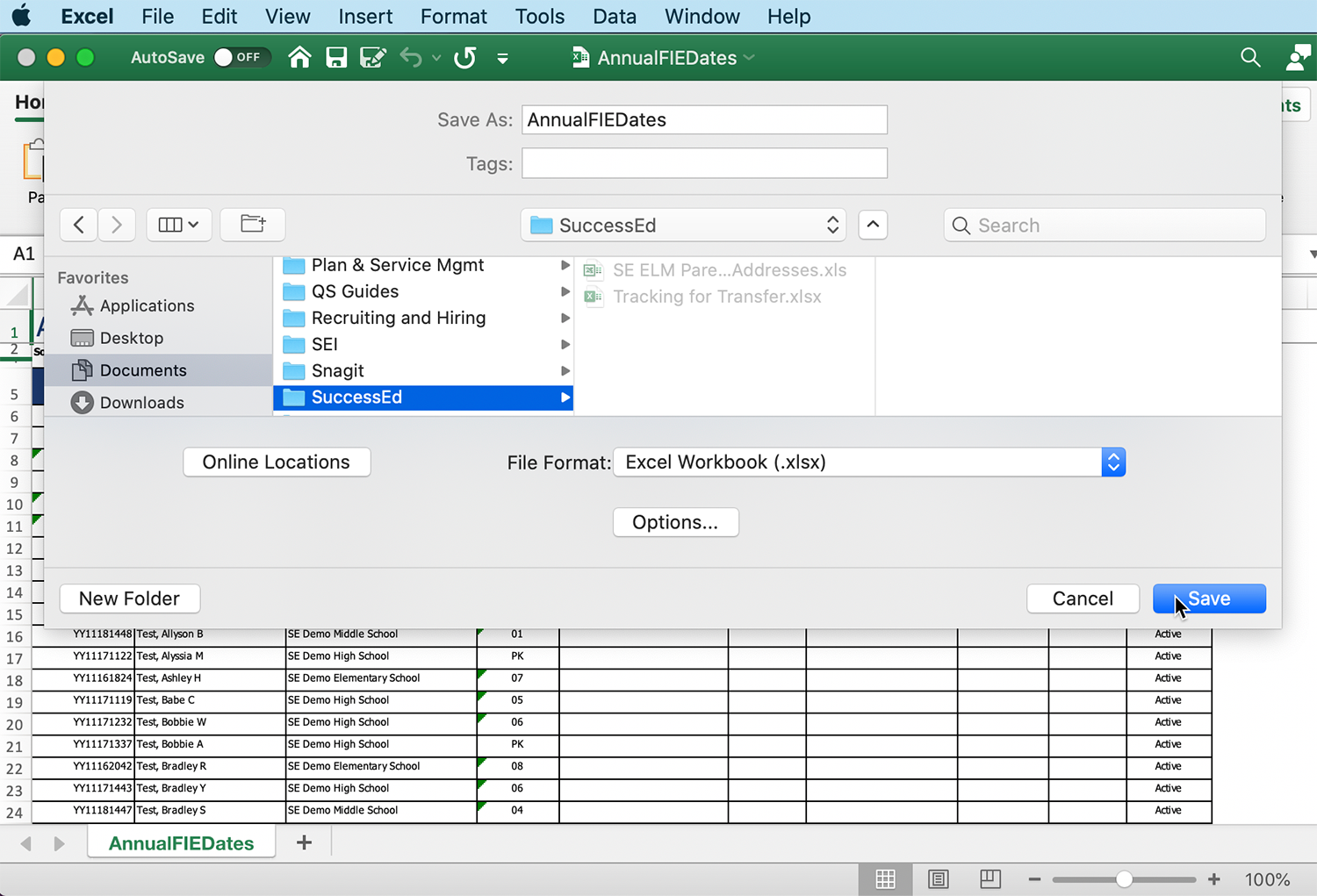
Task: Click the New Folder button
Action: click(x=129, y=599)
